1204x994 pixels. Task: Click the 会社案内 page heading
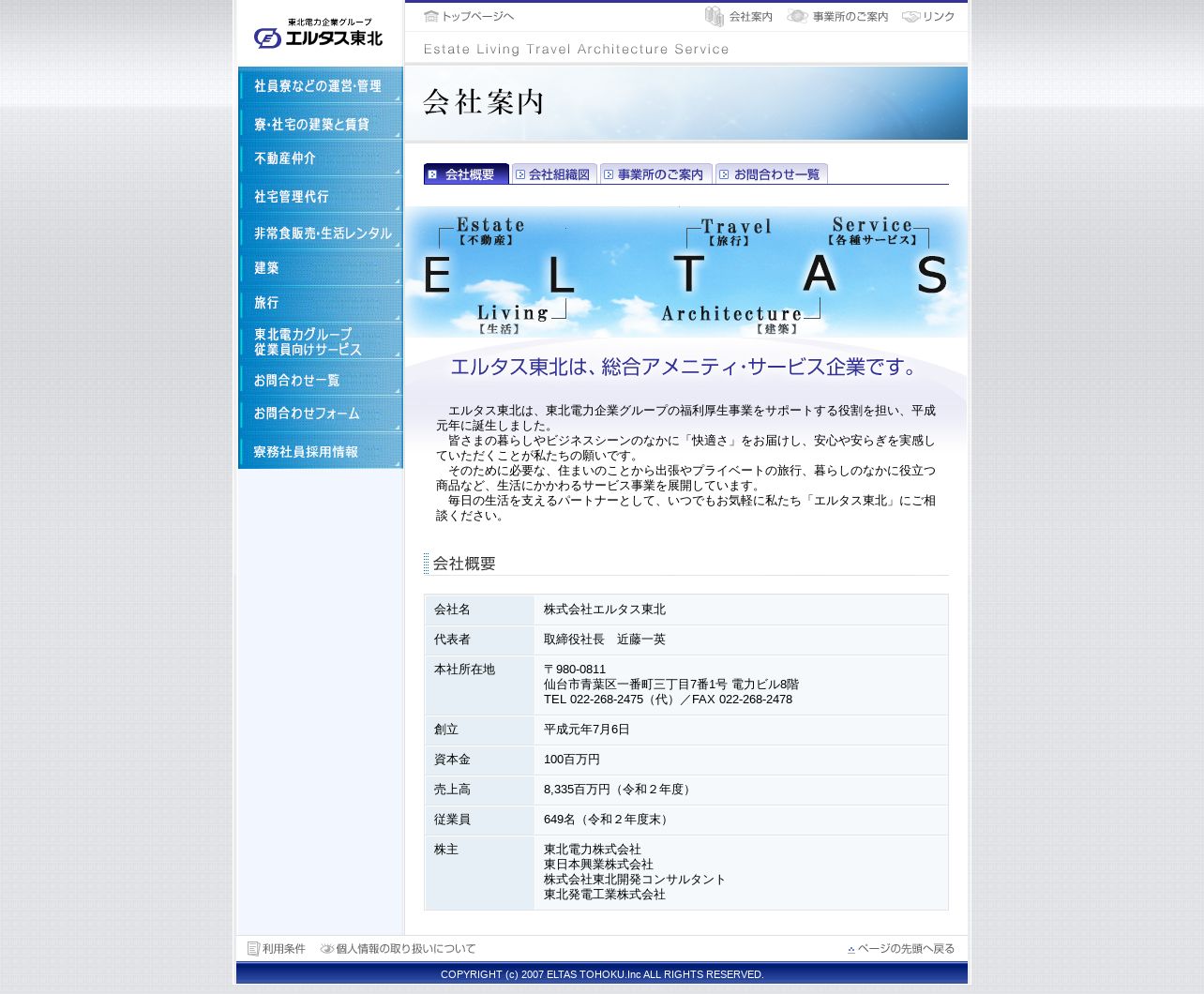pos(484,101)
